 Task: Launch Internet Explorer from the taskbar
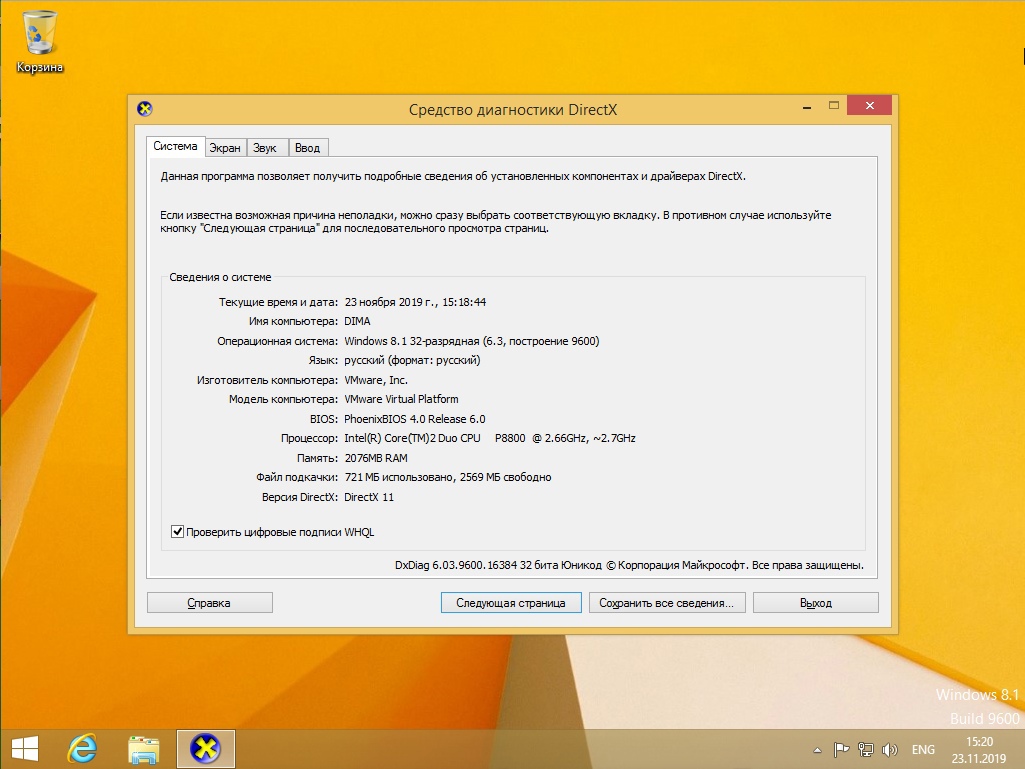coord(81,749)
